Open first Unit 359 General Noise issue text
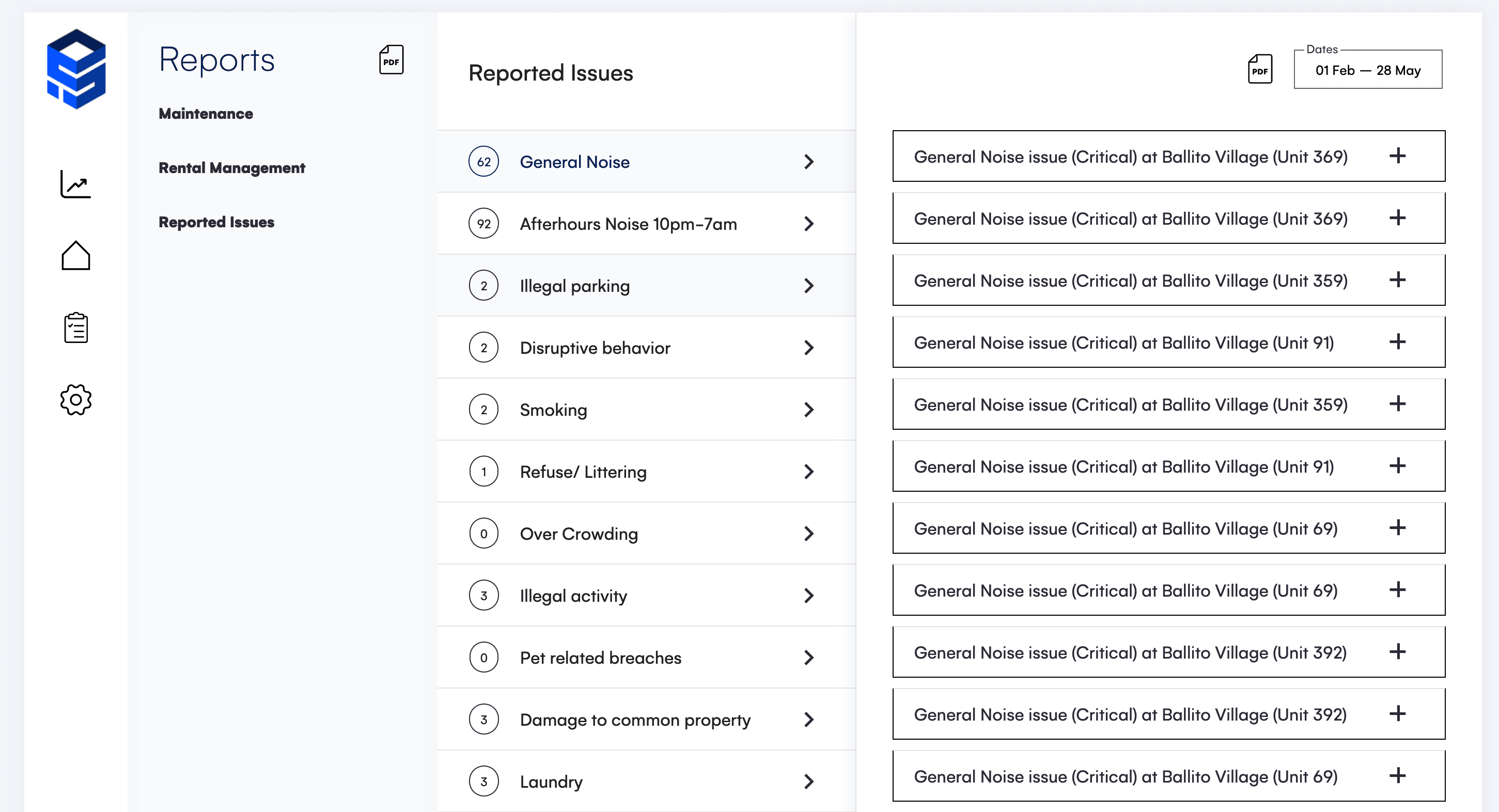 pyautogui.click(x=1131, y=280)
